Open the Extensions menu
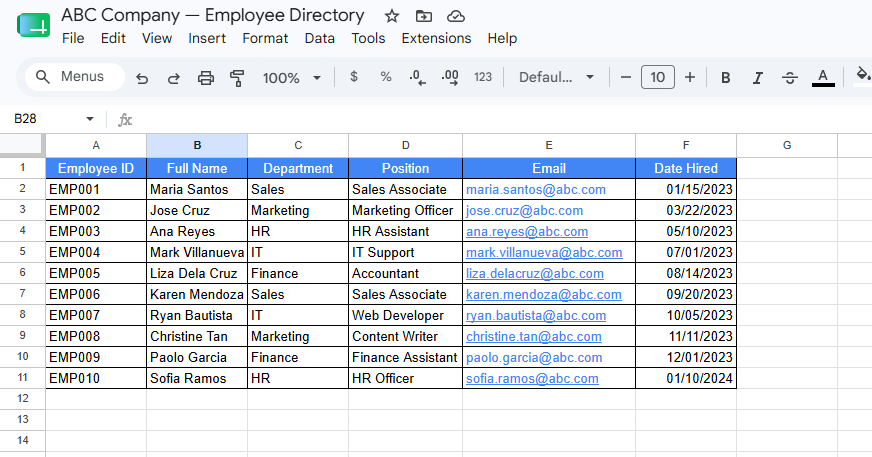Screen dimensions: 872x457 [x=436, y=38]
